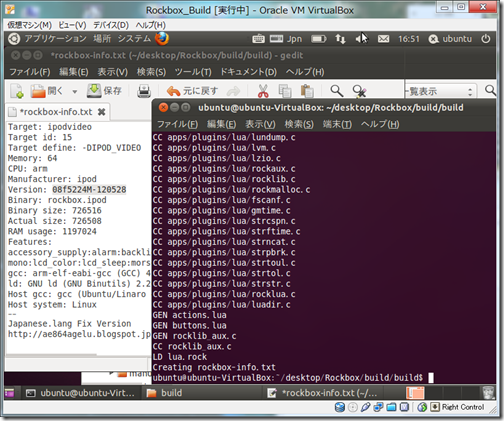Open VirtualBox ヘルプ(H) menu
This screenshot has height=421, width=504.
point(150,25)
